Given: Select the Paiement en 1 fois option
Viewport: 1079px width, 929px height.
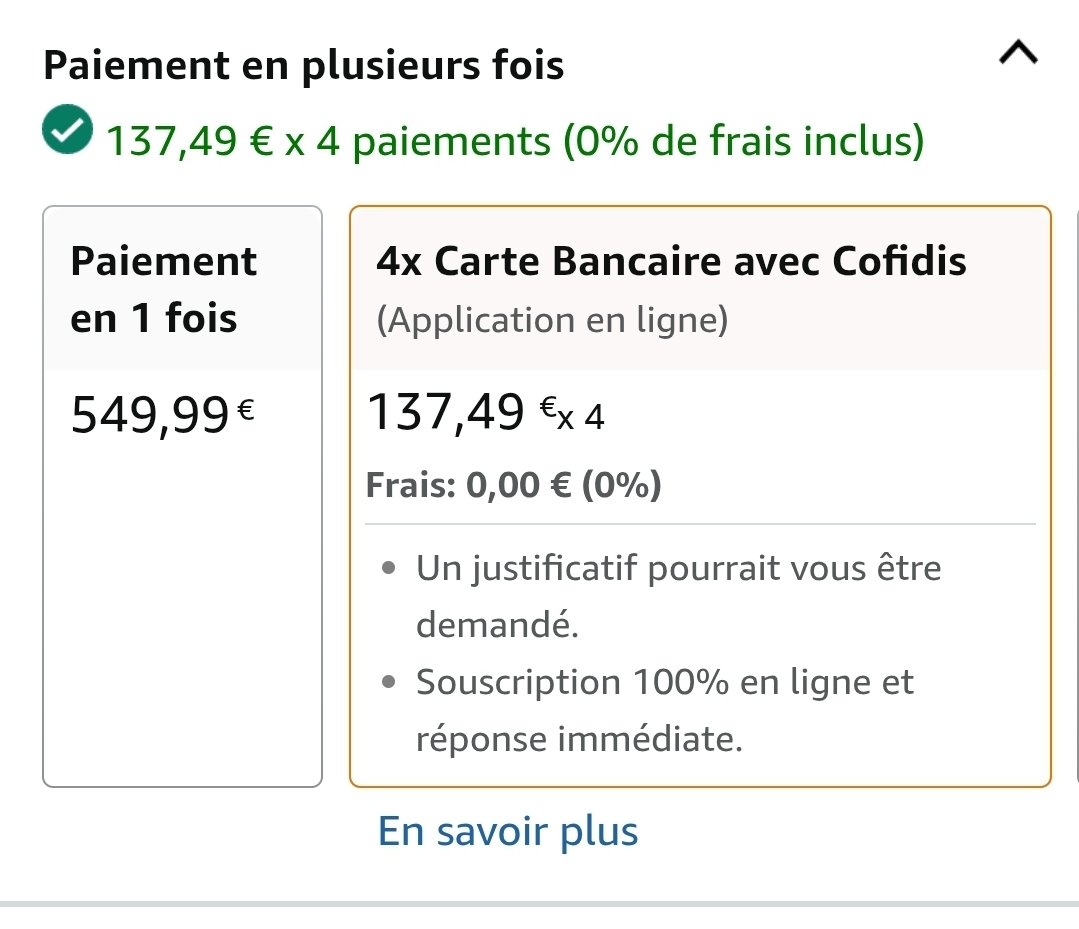Looking at the screenshot, I should tap(164, 289).
